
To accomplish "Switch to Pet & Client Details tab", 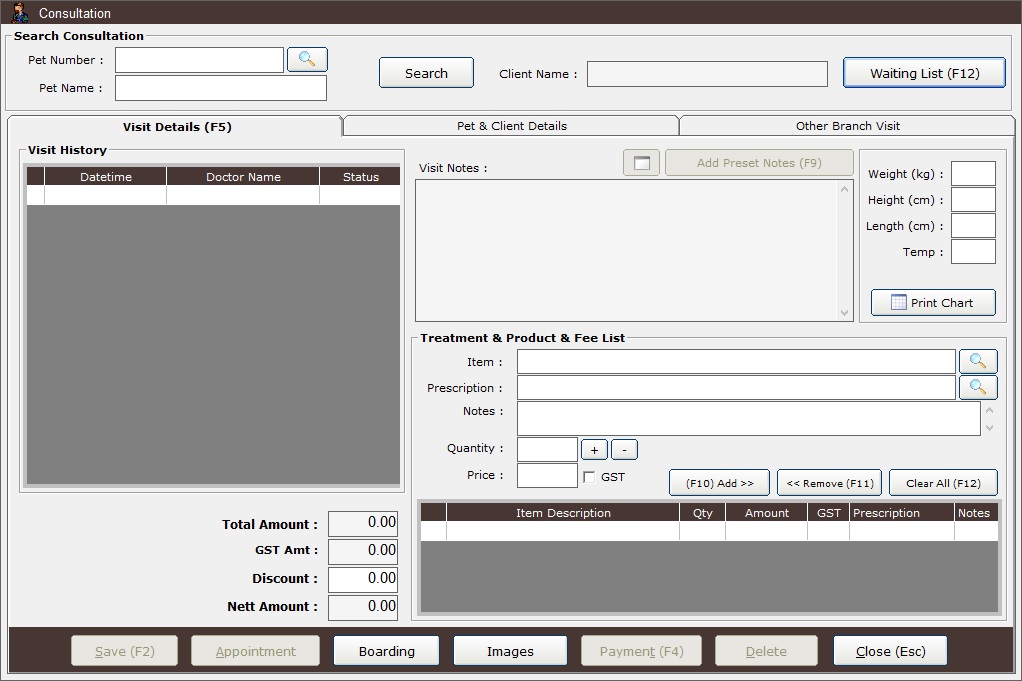I will click(x=511, y=126).
